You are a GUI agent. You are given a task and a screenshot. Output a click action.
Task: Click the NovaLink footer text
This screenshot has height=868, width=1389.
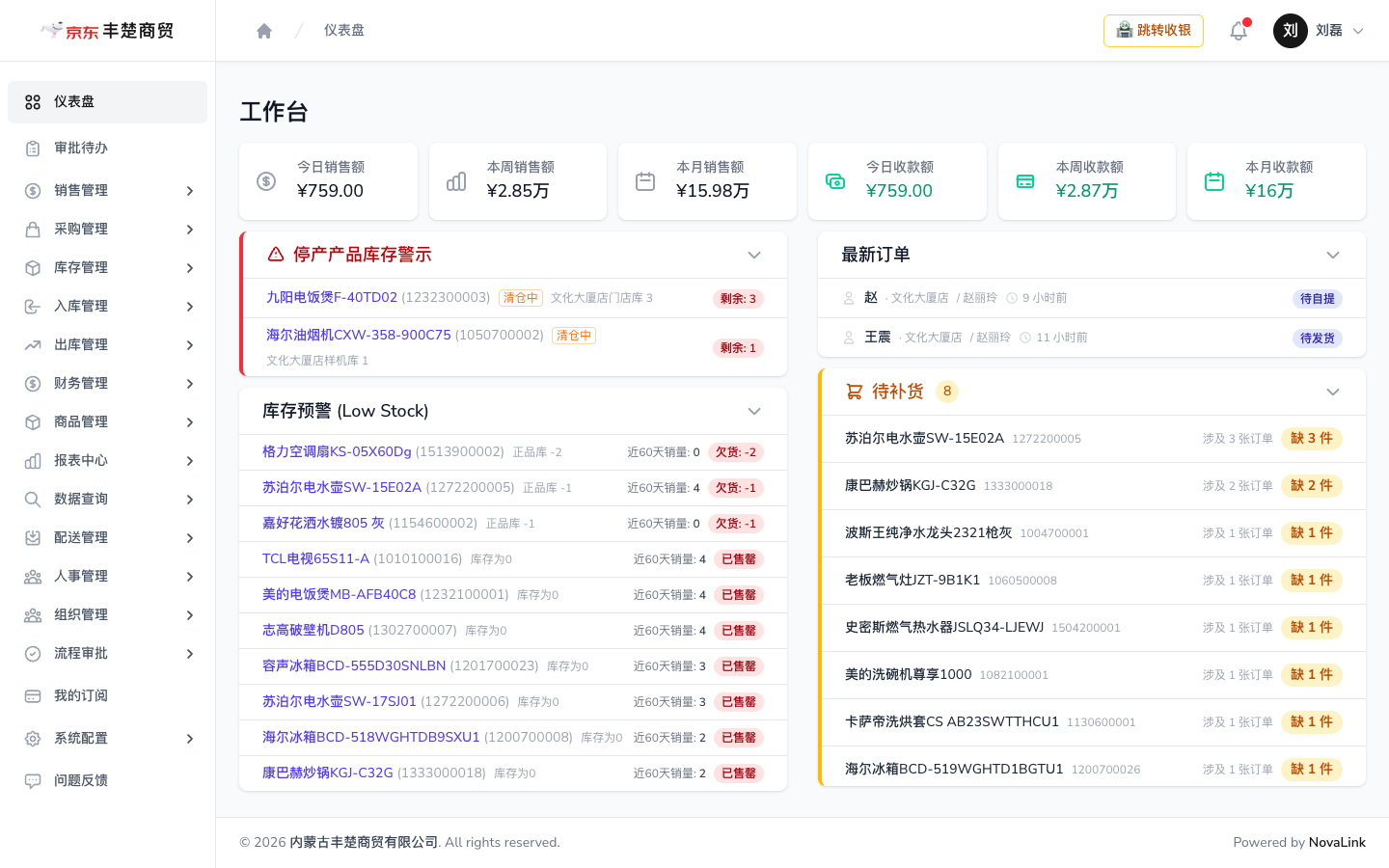(x=1337, y=843)
